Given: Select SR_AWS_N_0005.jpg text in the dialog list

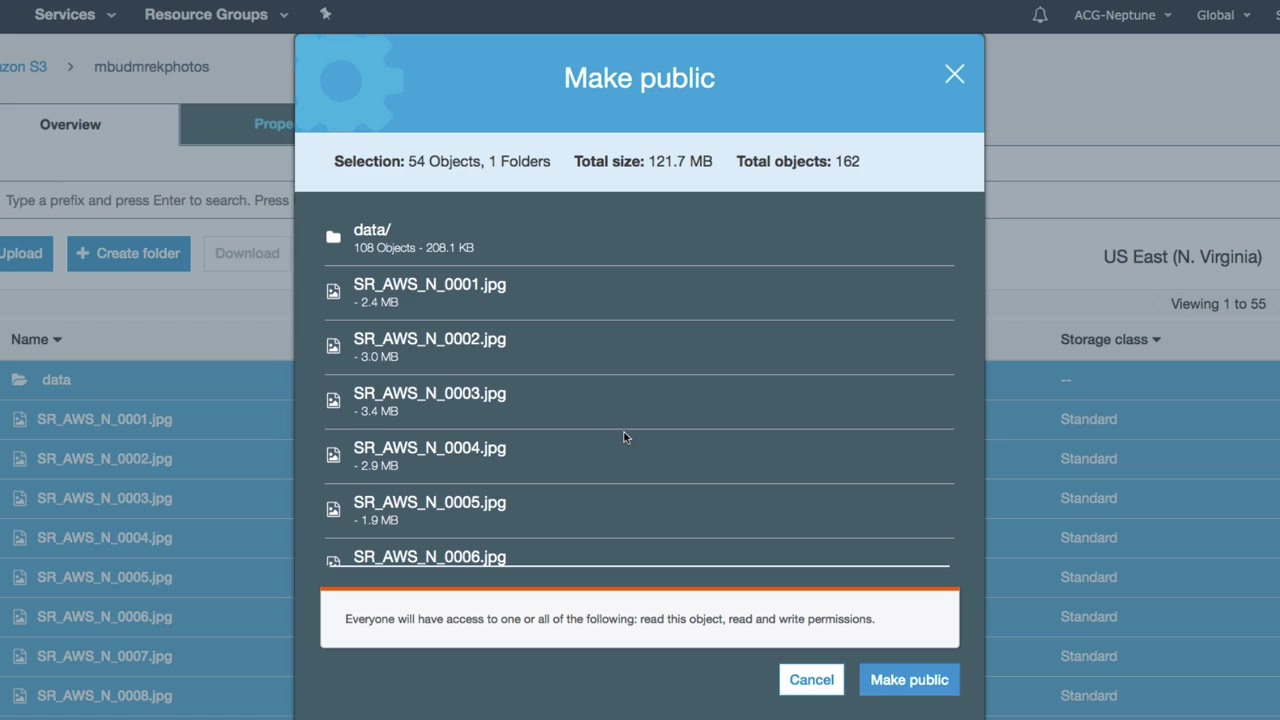Looking at the screenshot, I should tap(430, 503).
